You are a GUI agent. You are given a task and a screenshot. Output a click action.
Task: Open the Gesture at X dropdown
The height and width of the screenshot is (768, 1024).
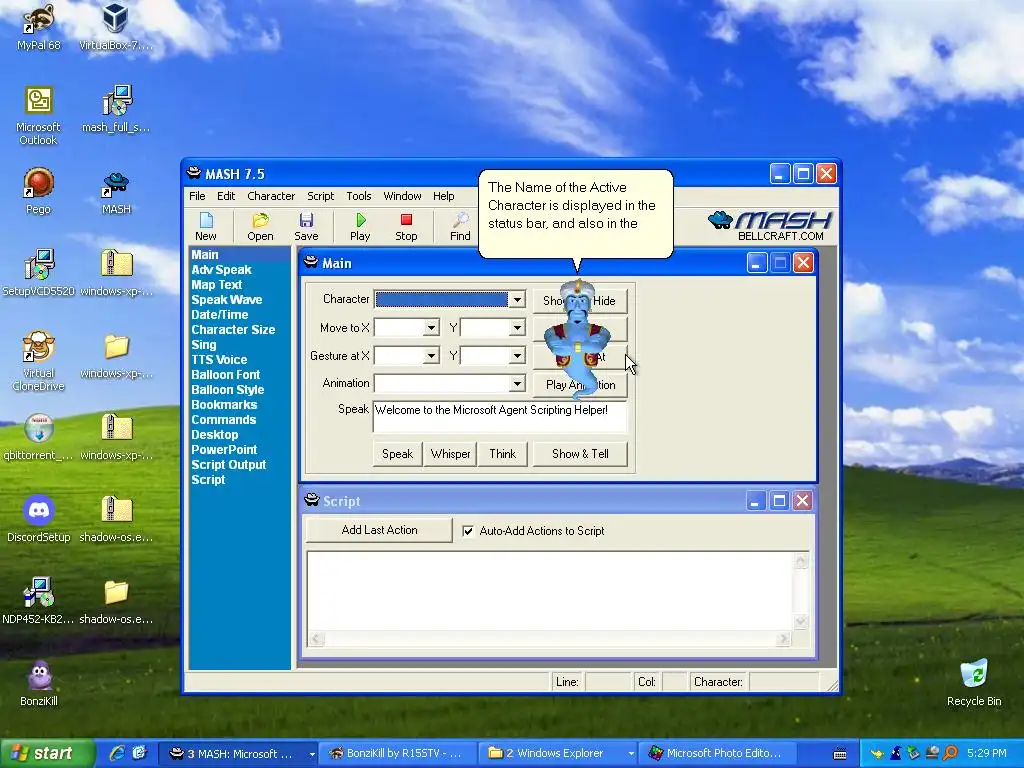[x=431, y=356]
